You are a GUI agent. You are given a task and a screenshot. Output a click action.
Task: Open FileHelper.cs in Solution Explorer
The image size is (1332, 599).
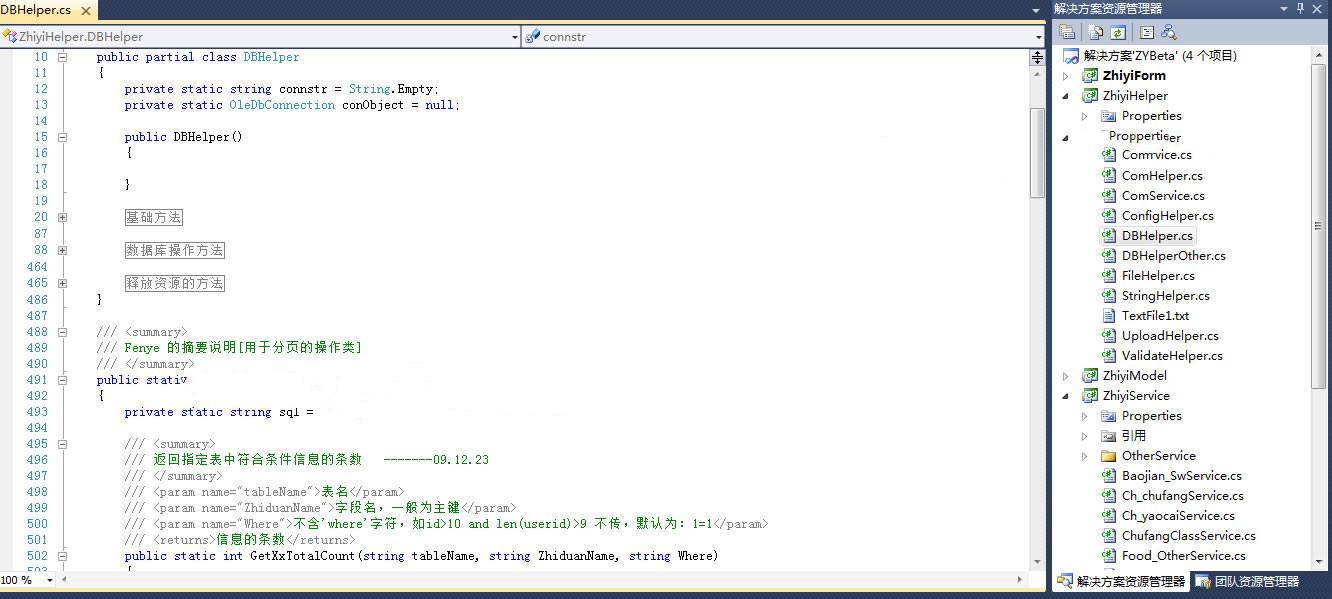point(1157,276)
